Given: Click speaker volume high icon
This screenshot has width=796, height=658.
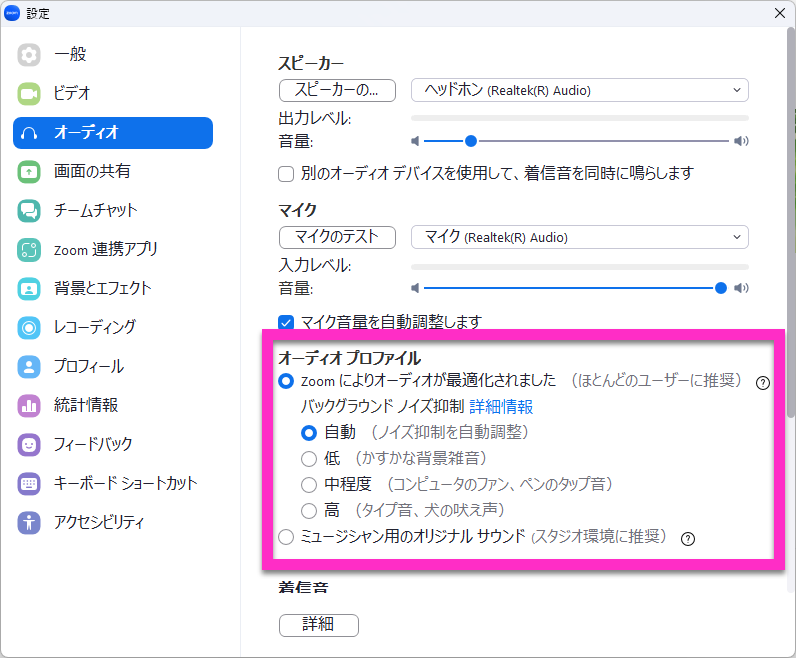Looking at the screenshot, I should (741, 141).
